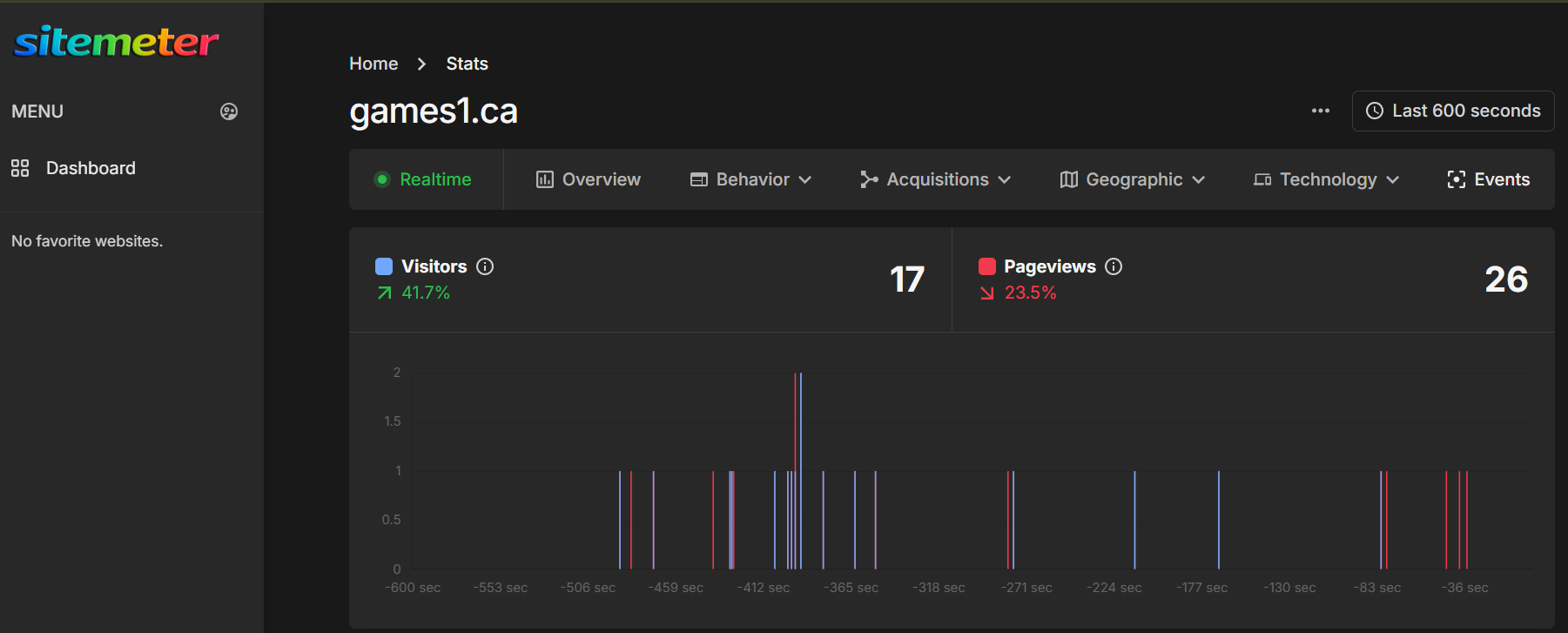Click the -318 sec axis label
The height and width of the screenshot is (633, 1568).
click(939, 588)
